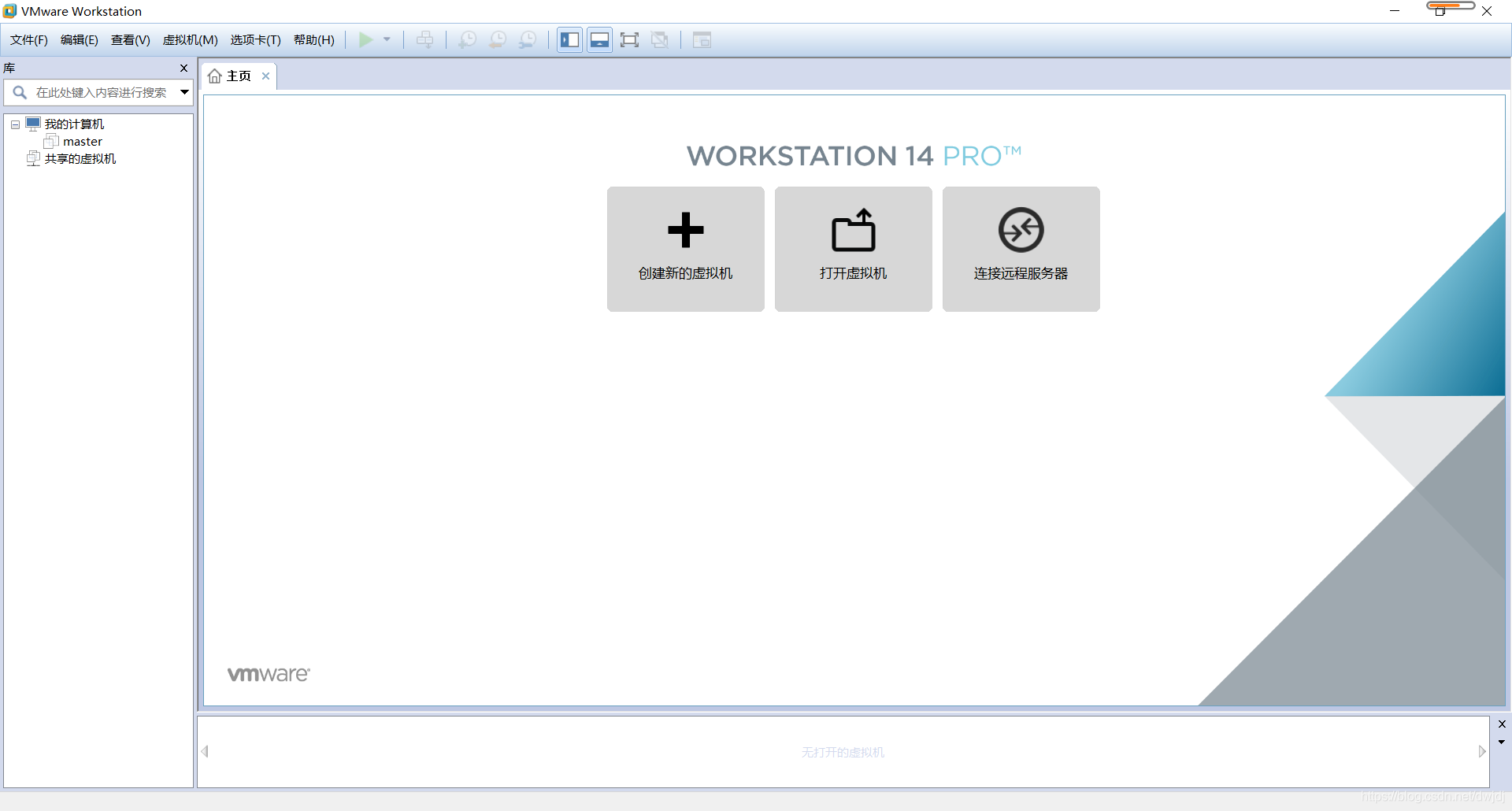Click the search magnifier icon
This screenshot has height=811, width=1512.
point(20,92)
